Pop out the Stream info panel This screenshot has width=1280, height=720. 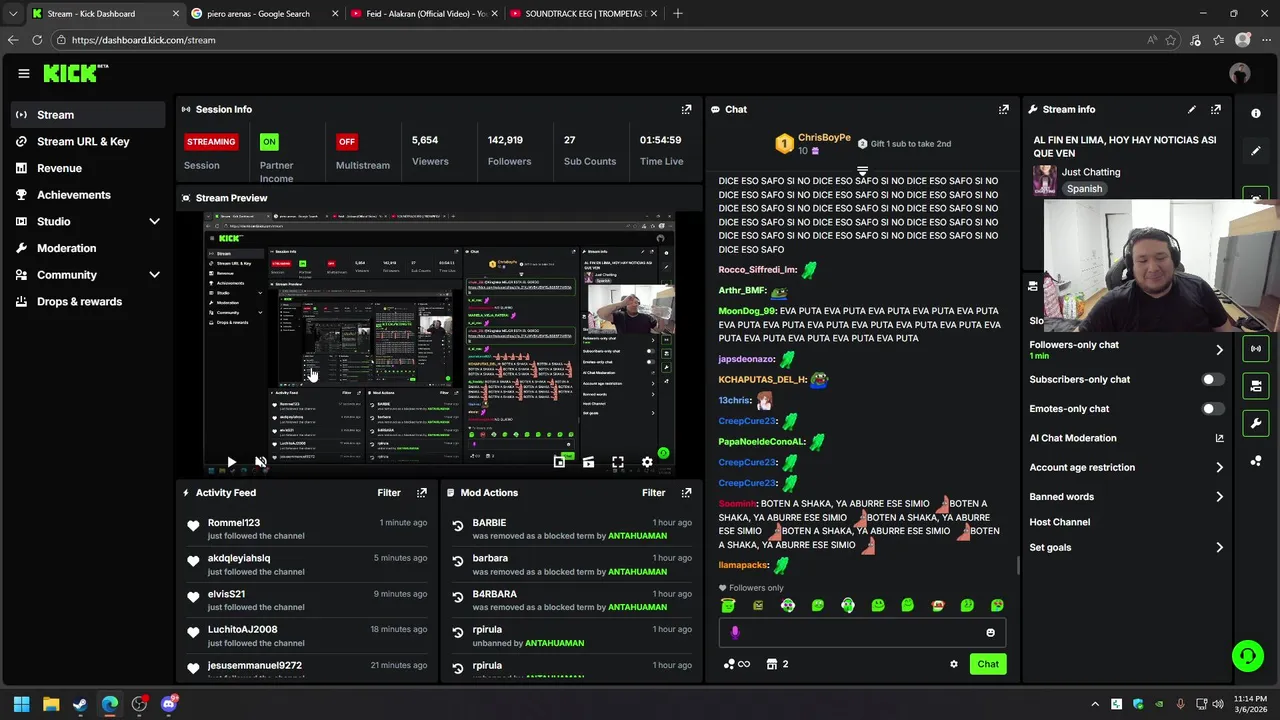click(x=1215, y=109)
